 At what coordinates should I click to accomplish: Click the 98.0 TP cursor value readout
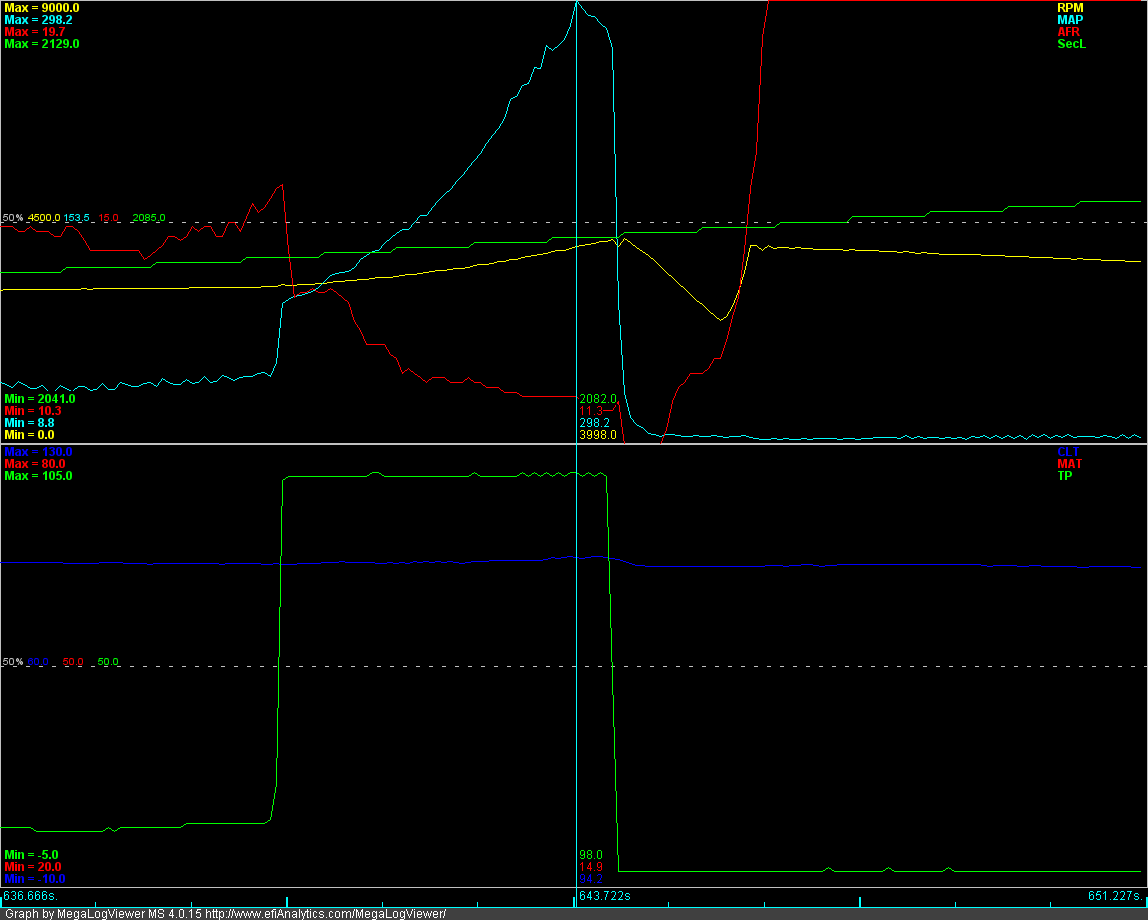click(x=591, y=855)
